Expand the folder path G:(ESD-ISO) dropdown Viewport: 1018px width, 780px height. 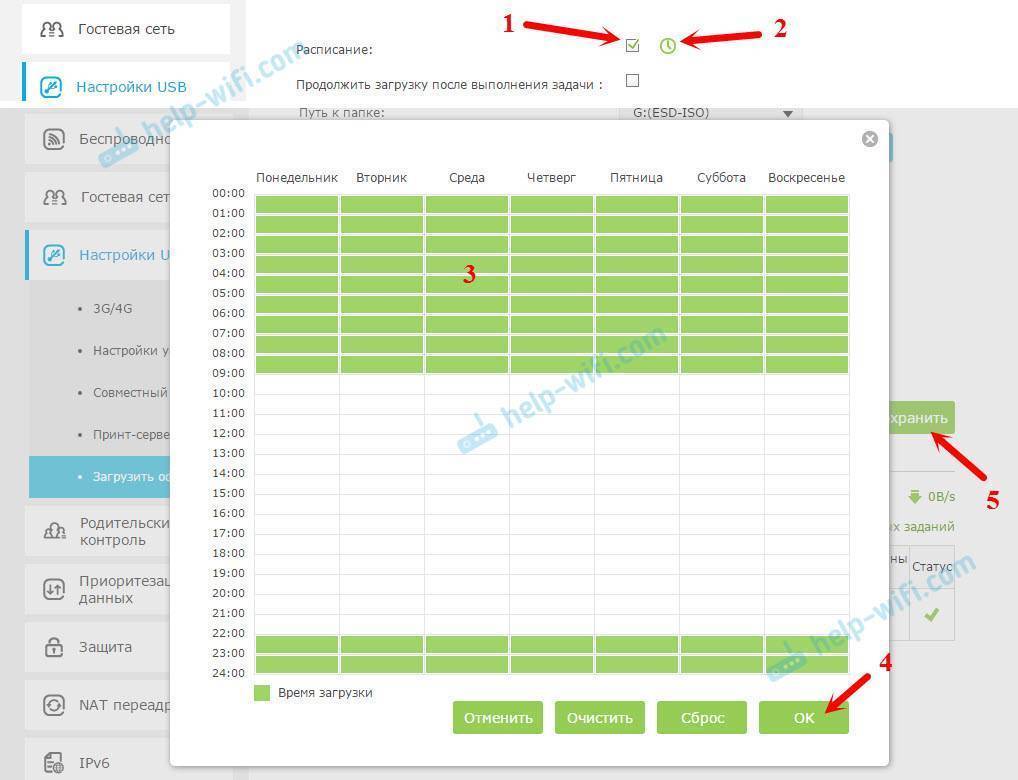[788, 113]
